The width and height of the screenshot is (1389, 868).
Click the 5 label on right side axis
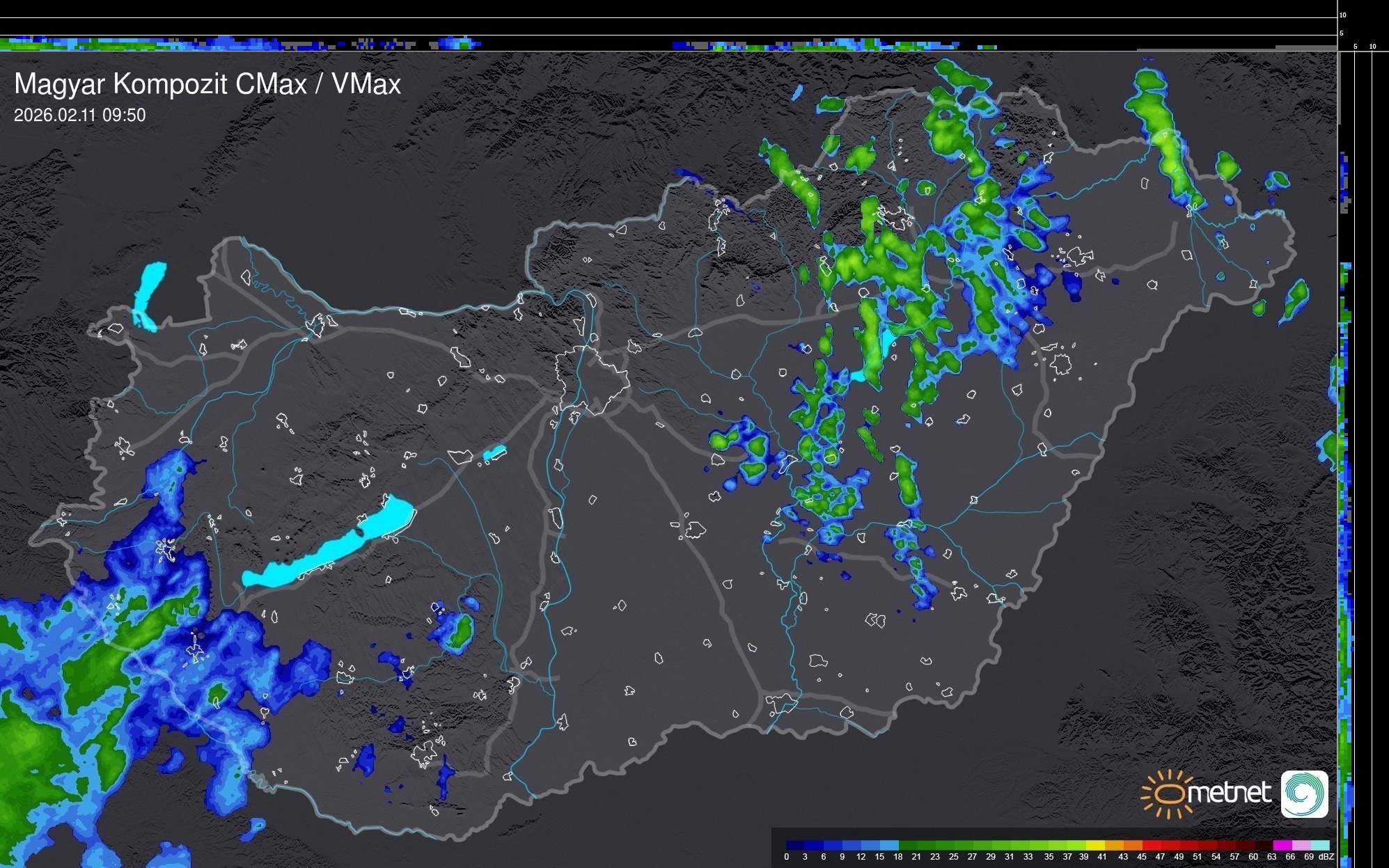tap(1355, 47)
